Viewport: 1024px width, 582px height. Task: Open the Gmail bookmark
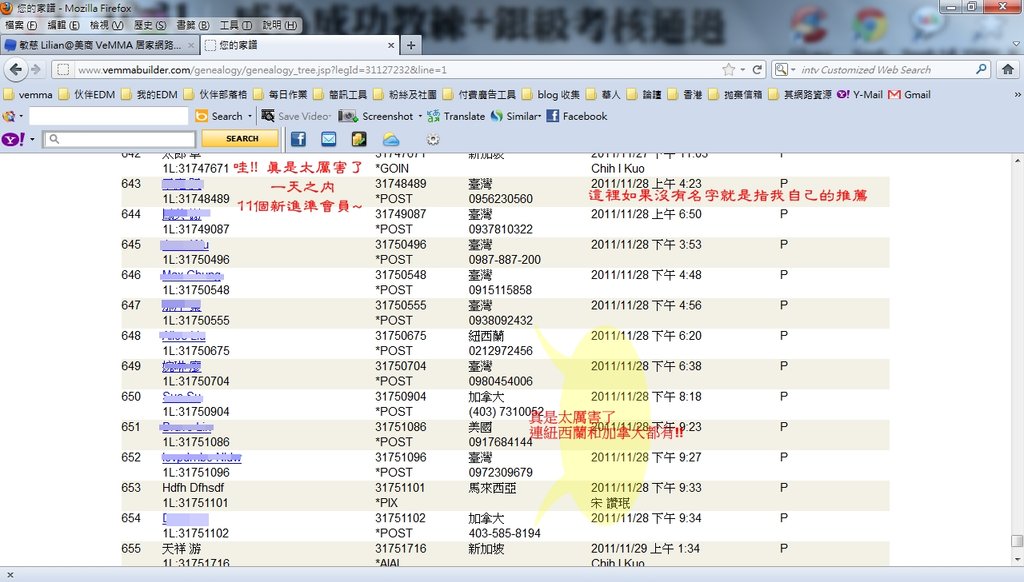[910, 95]
